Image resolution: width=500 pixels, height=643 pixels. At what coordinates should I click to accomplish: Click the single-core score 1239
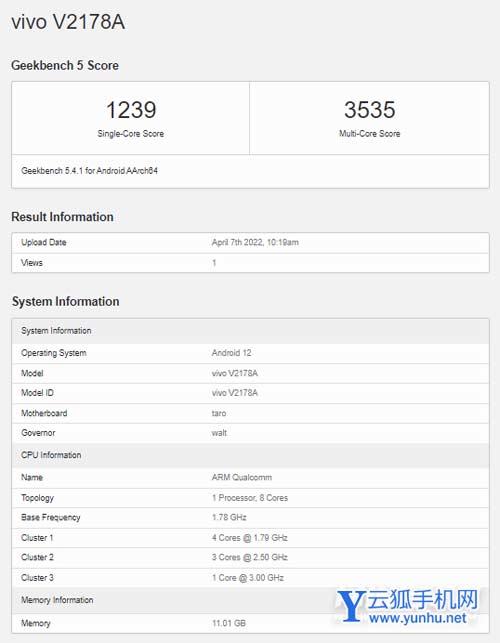pos(131,109)
